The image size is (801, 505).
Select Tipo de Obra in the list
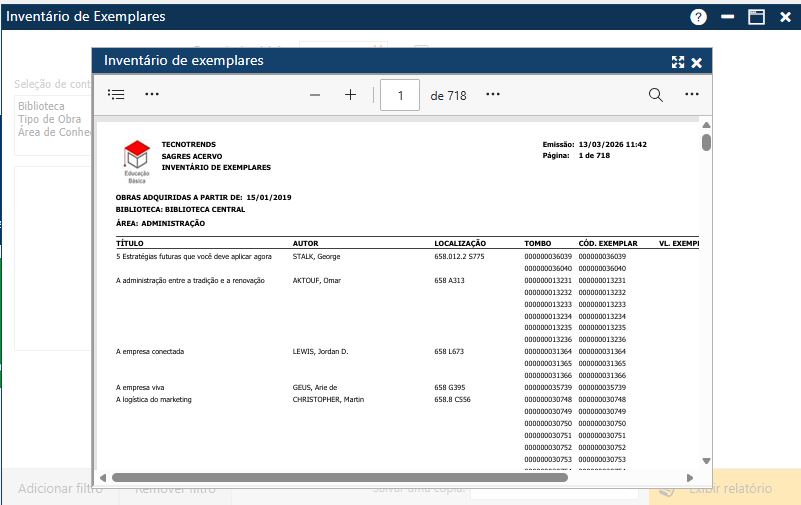click(x=50, y=119)
